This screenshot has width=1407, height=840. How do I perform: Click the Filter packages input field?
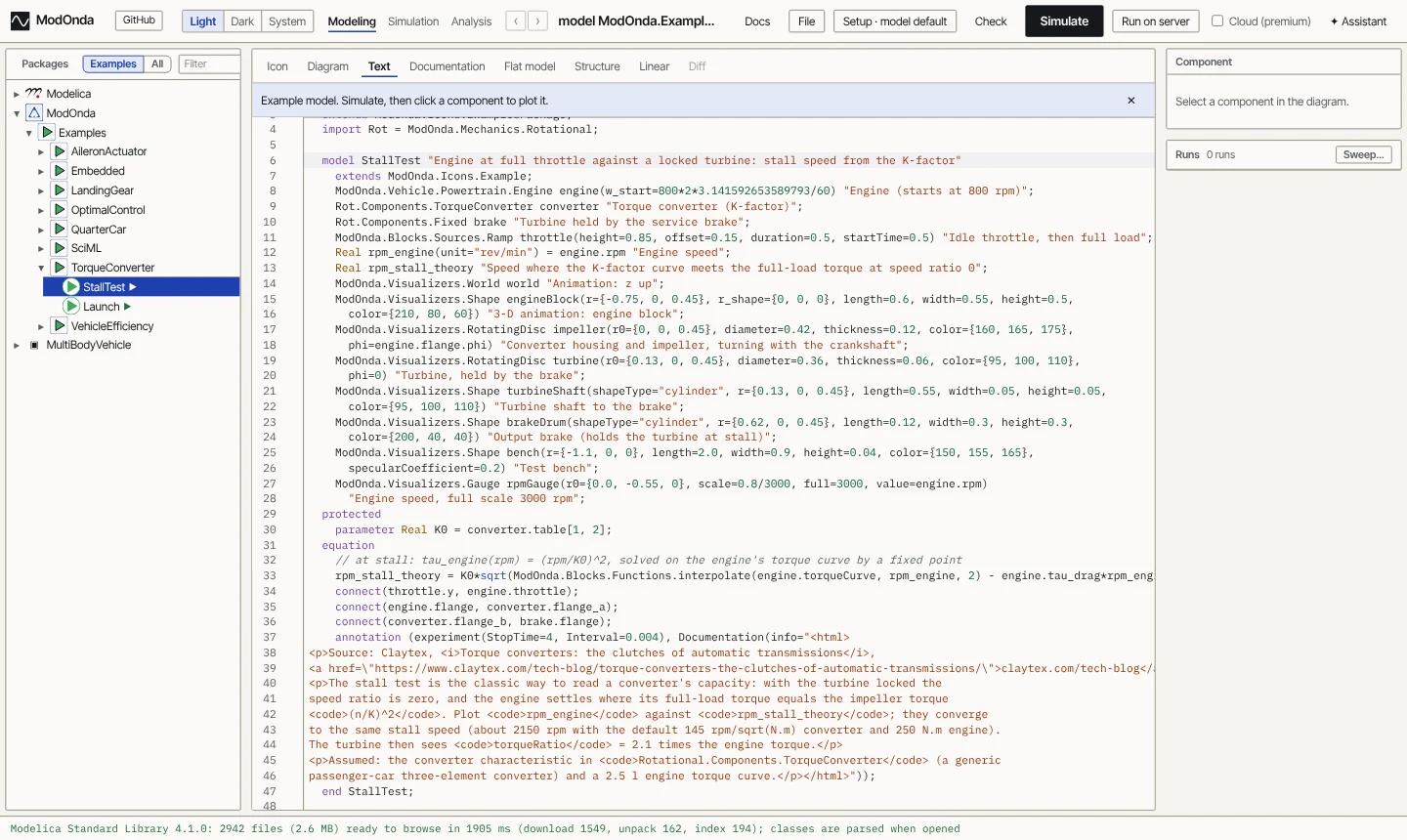tap(209, 64)
